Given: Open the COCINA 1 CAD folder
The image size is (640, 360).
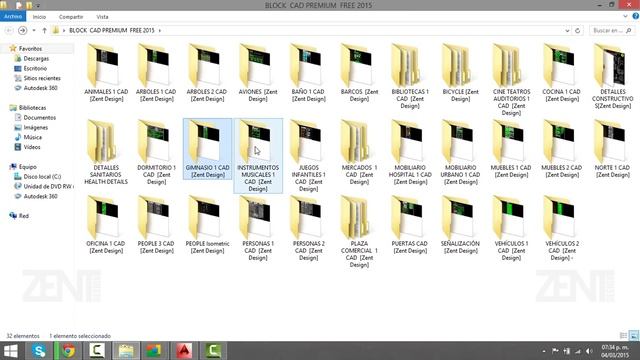Looking at the screenshot, I should 562,73.
